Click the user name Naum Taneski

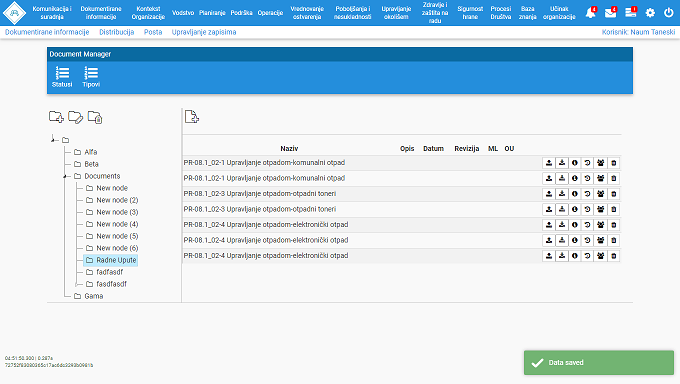click(x=653, y=32)
